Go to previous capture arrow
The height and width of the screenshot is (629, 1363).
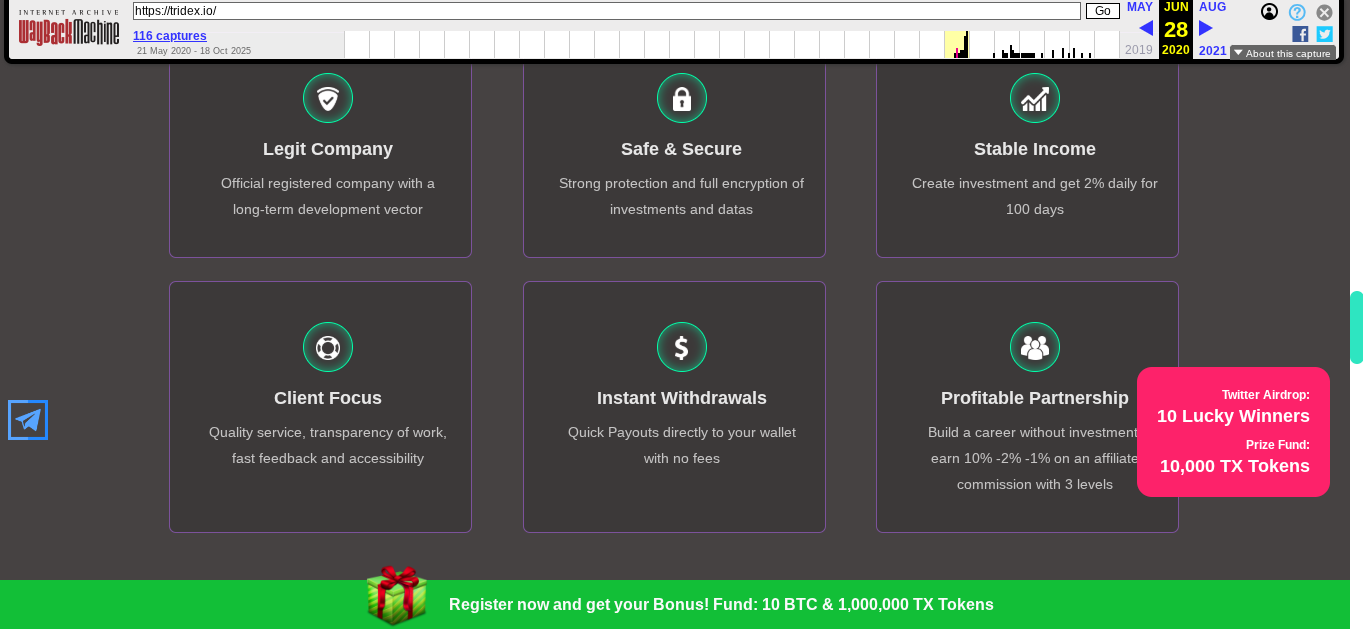[x=1146, y=28]
